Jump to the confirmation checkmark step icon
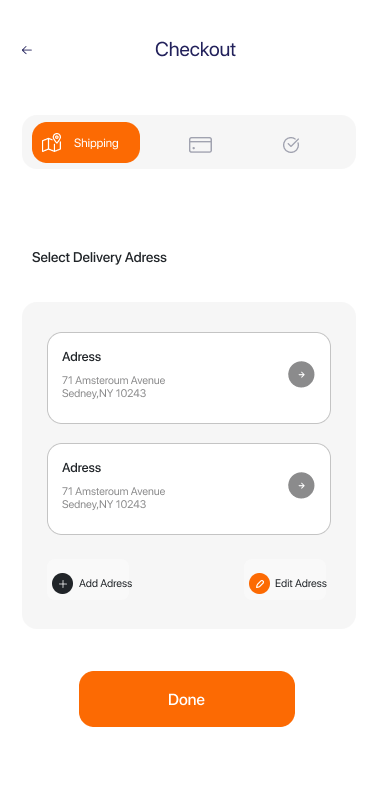 291,145
